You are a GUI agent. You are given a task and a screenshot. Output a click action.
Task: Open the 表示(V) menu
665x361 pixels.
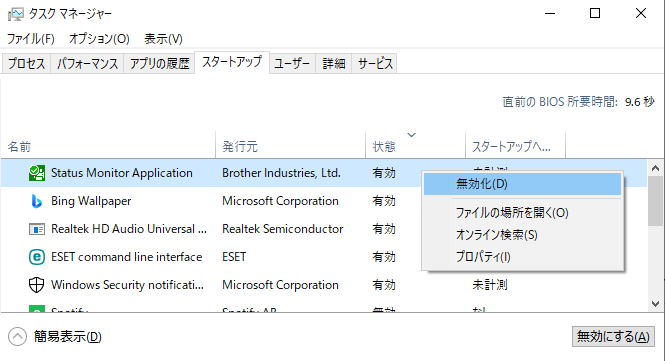tap(163, 39)
